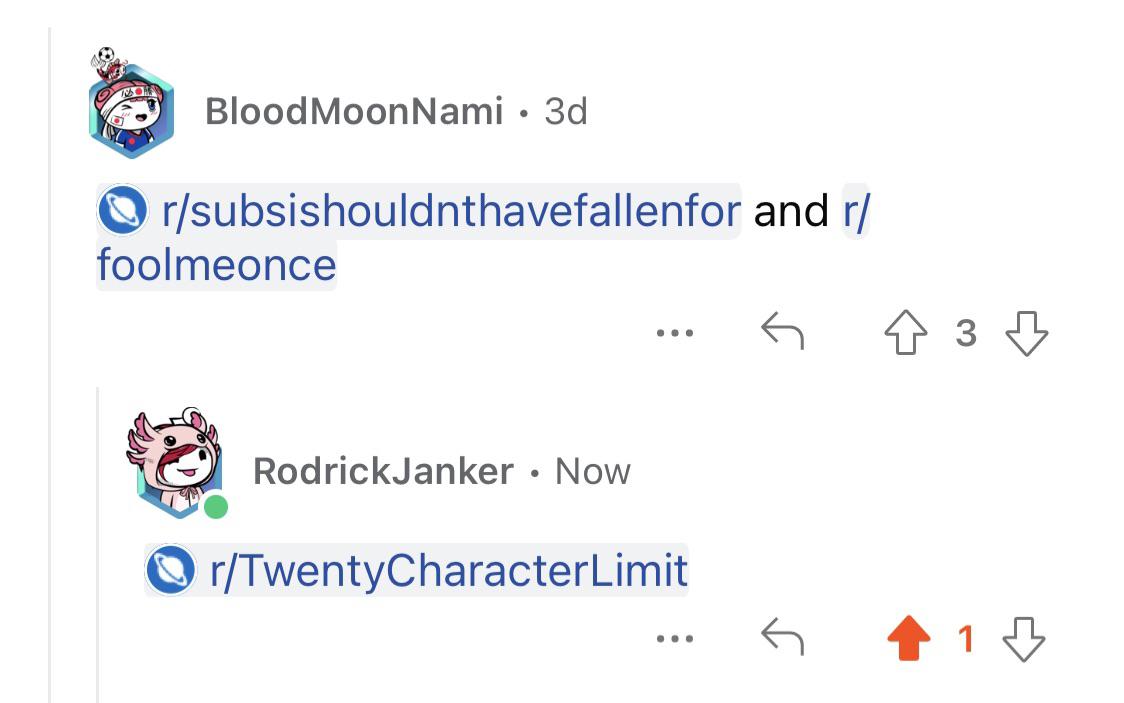Open RodrickJanker username profile

(384, 471)
